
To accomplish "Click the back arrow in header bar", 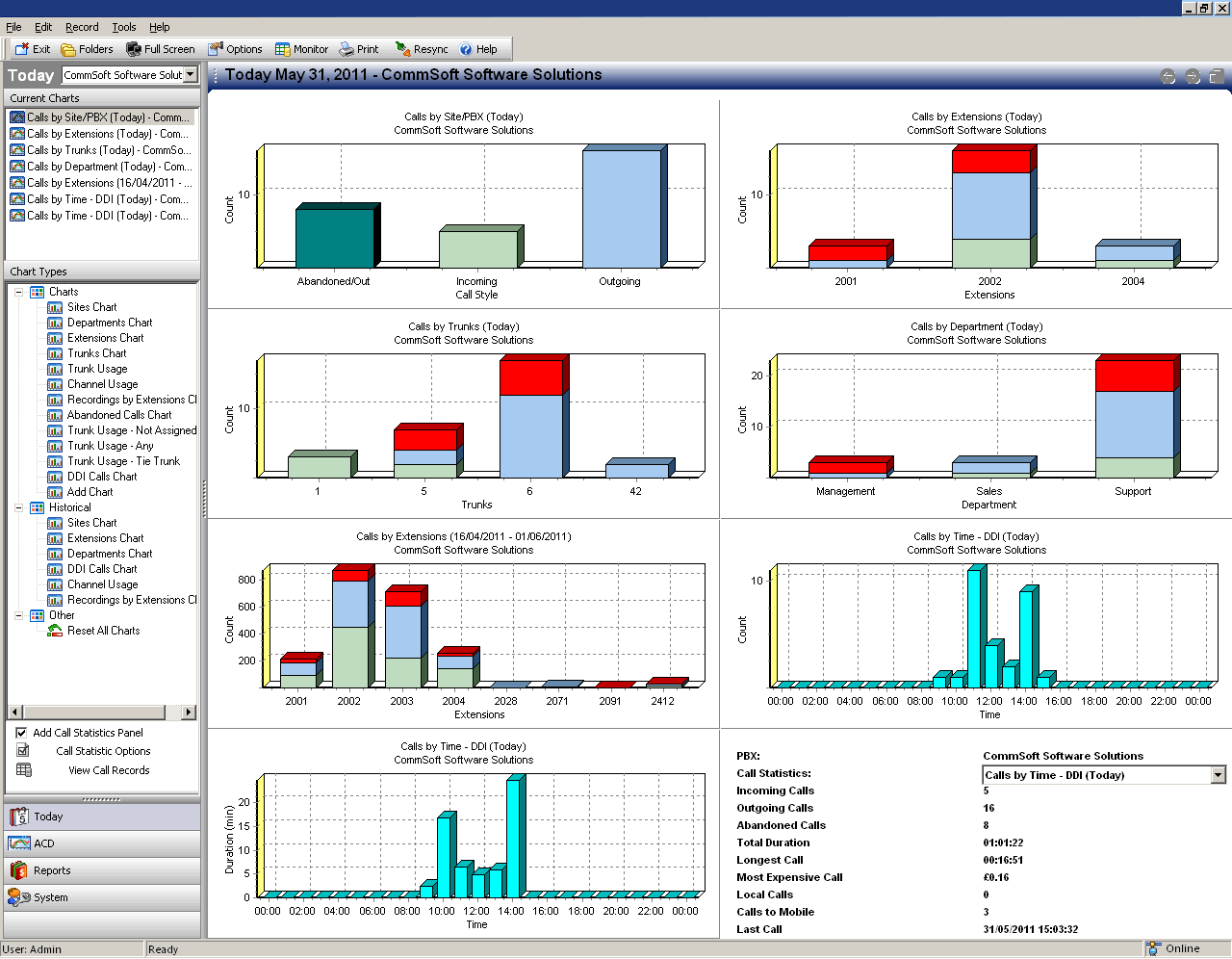I will [1168, 76].
